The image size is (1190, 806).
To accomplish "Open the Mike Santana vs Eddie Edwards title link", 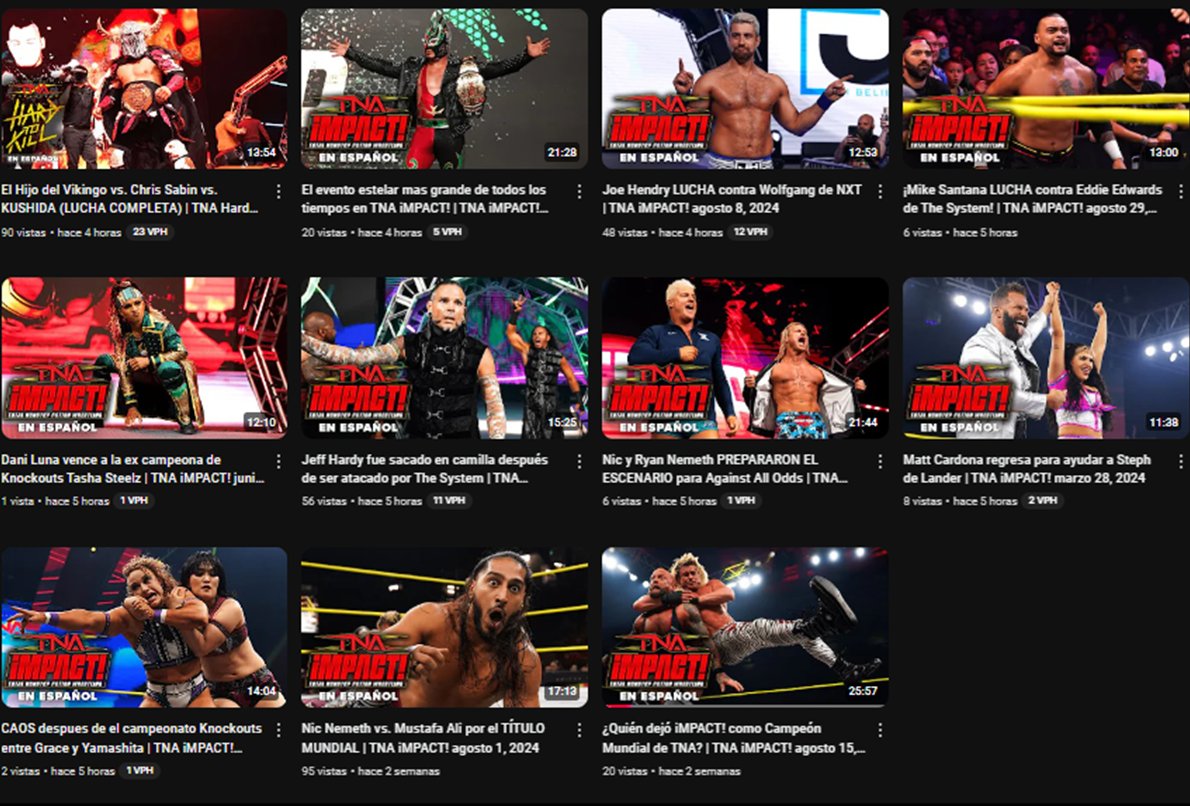I will (x=1032, y=199).
